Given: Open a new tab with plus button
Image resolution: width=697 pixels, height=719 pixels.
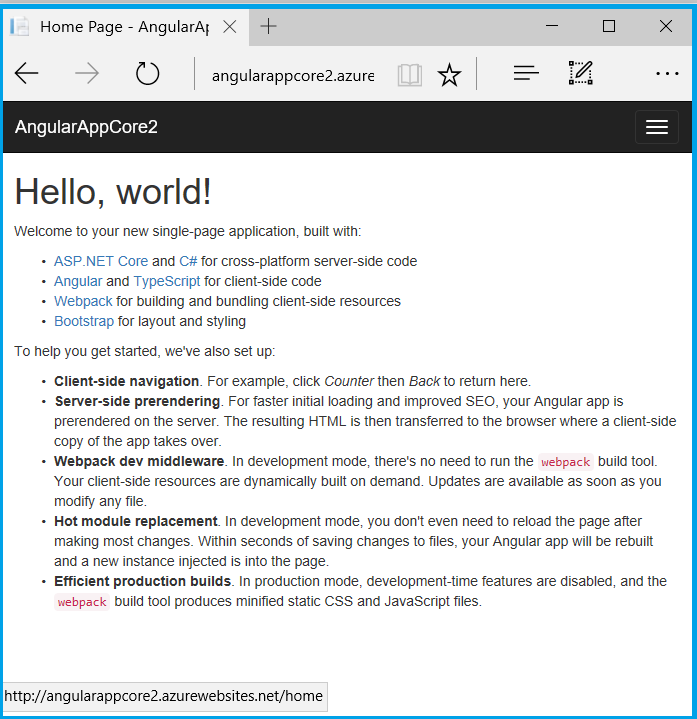Looking at the screenshot, I should (x=268, y=27).
